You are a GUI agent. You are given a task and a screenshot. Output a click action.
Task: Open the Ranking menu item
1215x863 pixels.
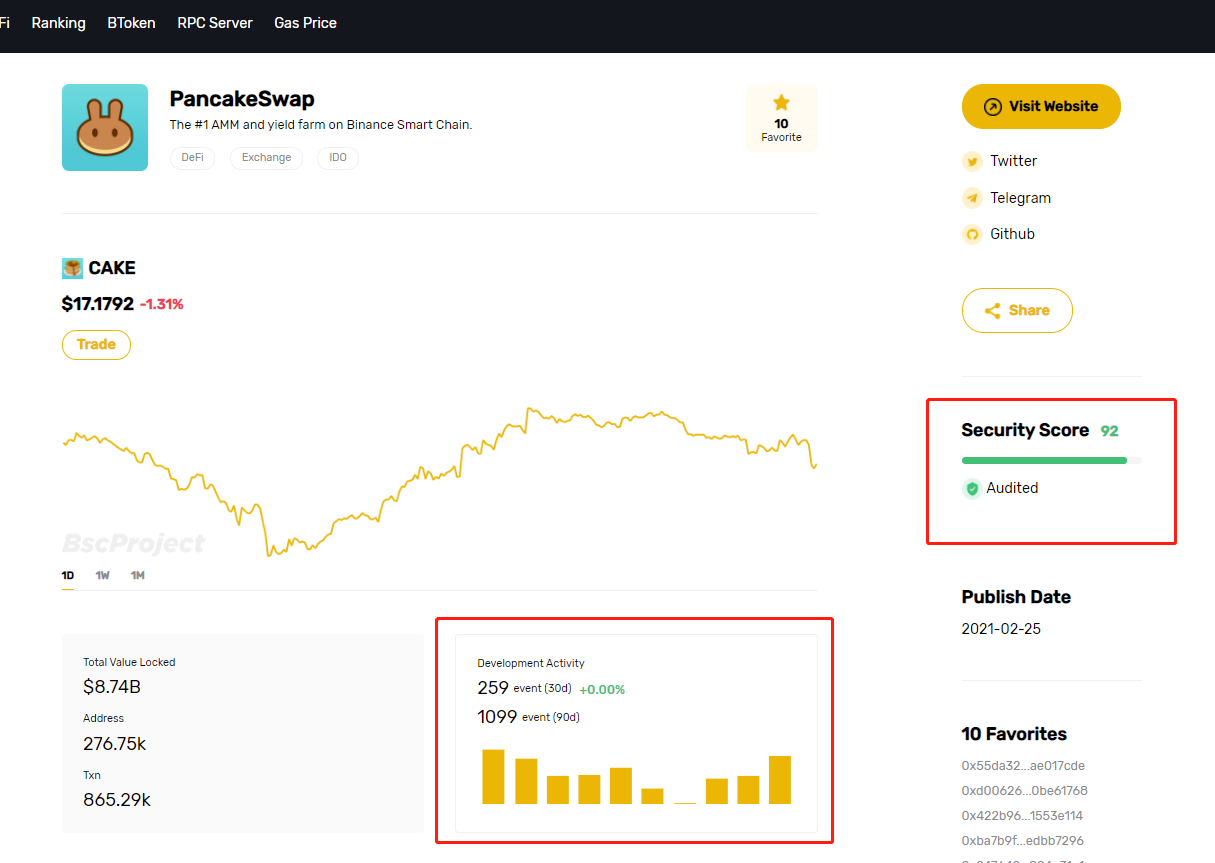pyautogui.click(x=59, y=23)
